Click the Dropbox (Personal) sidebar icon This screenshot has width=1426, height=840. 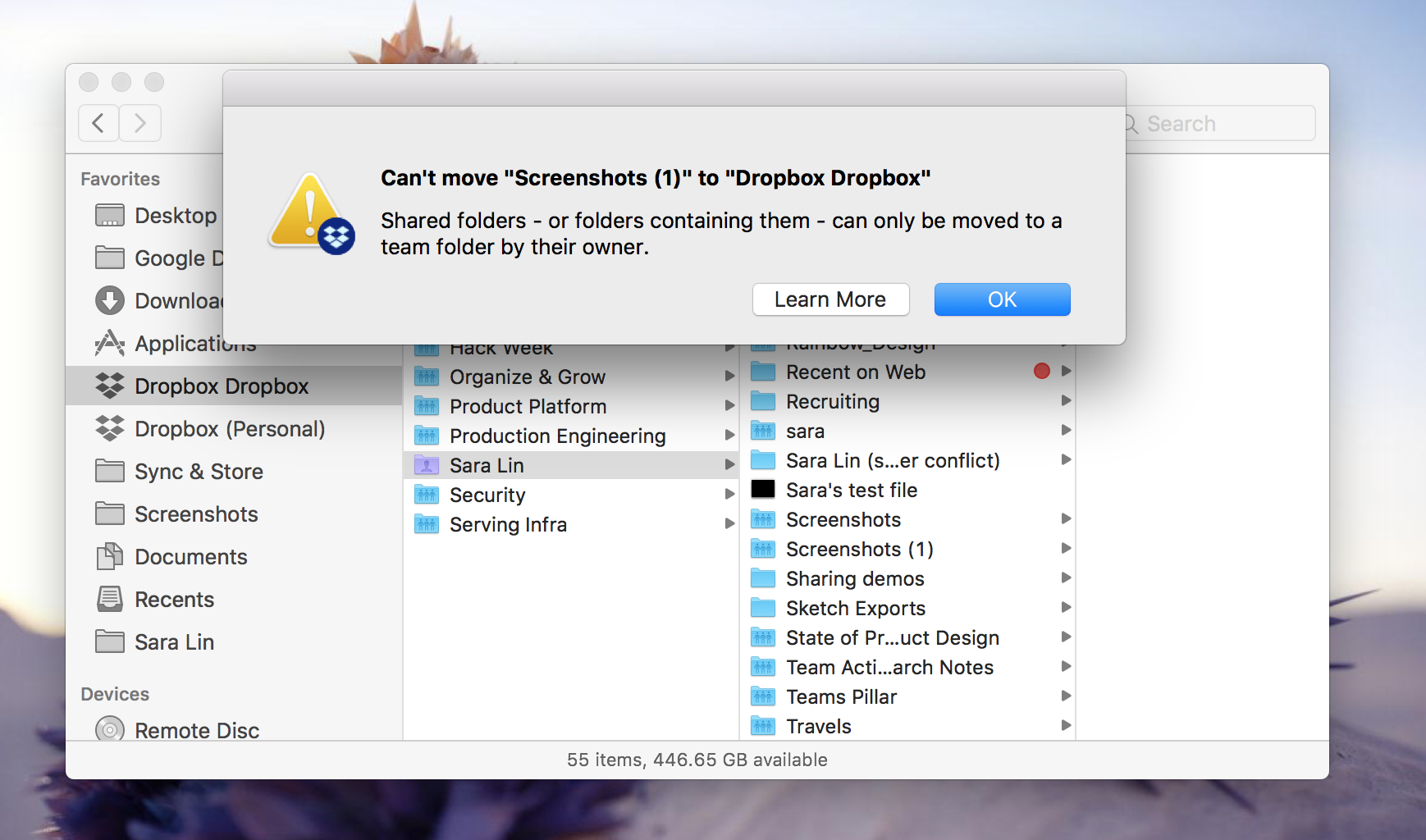(110, 428)
